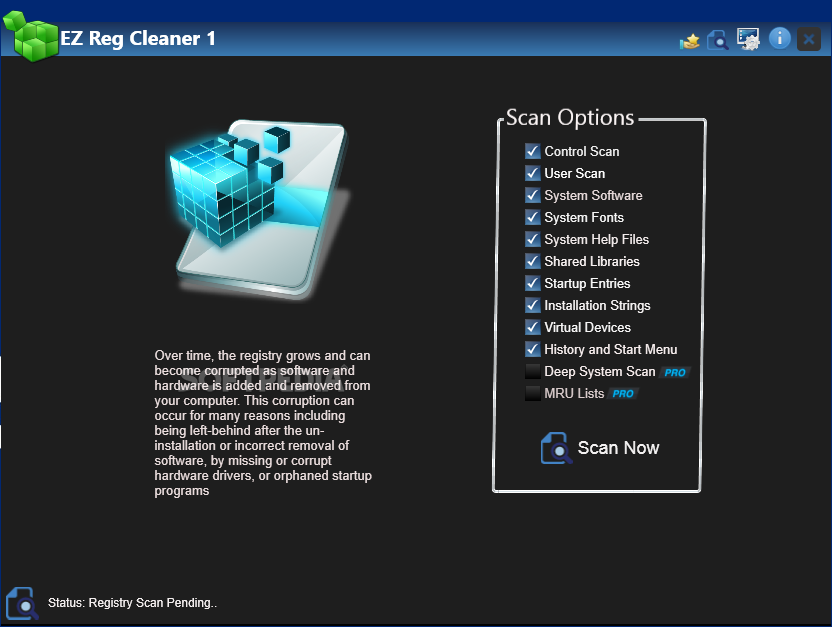The width and height of the screenshot is (832, 627).
Task: Enable the Deep System Scan checkbox
Action: point(533,371)
